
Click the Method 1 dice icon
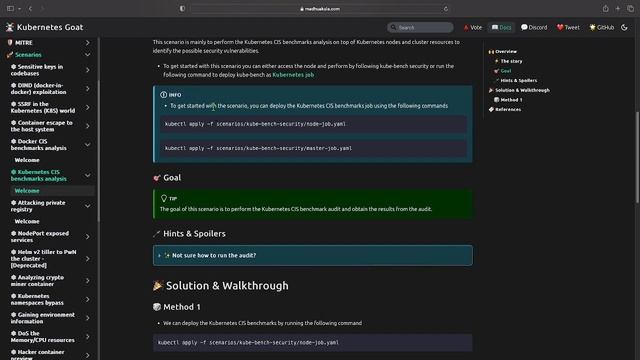[x=157, y=307]
